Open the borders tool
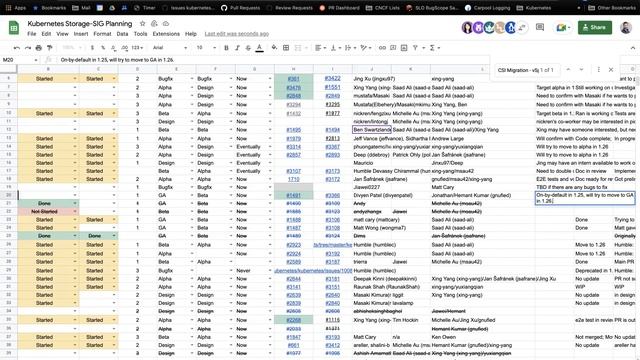 286,48
